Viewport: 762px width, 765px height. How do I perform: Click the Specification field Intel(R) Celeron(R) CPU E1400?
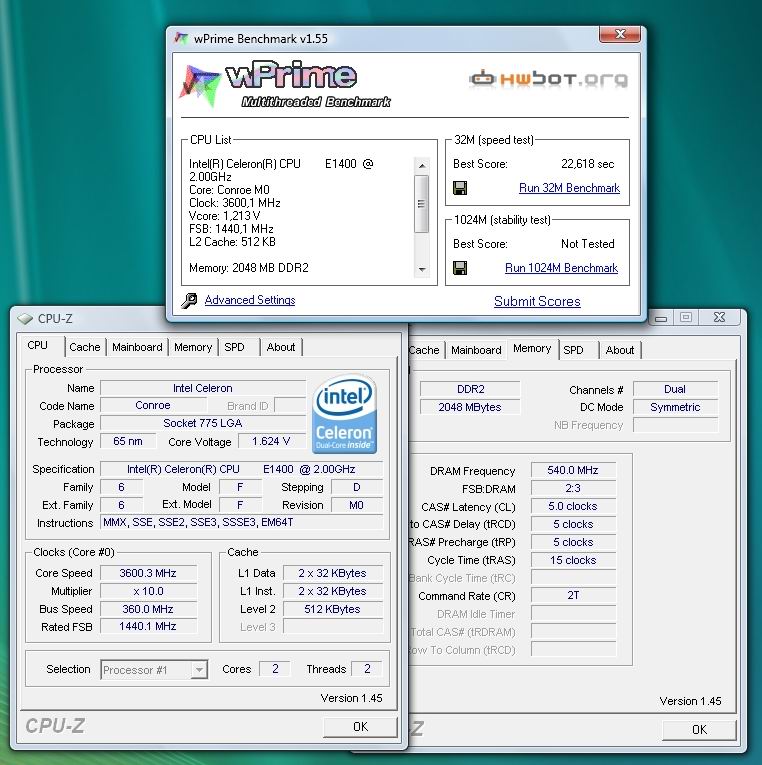click(x=241, y=469)
